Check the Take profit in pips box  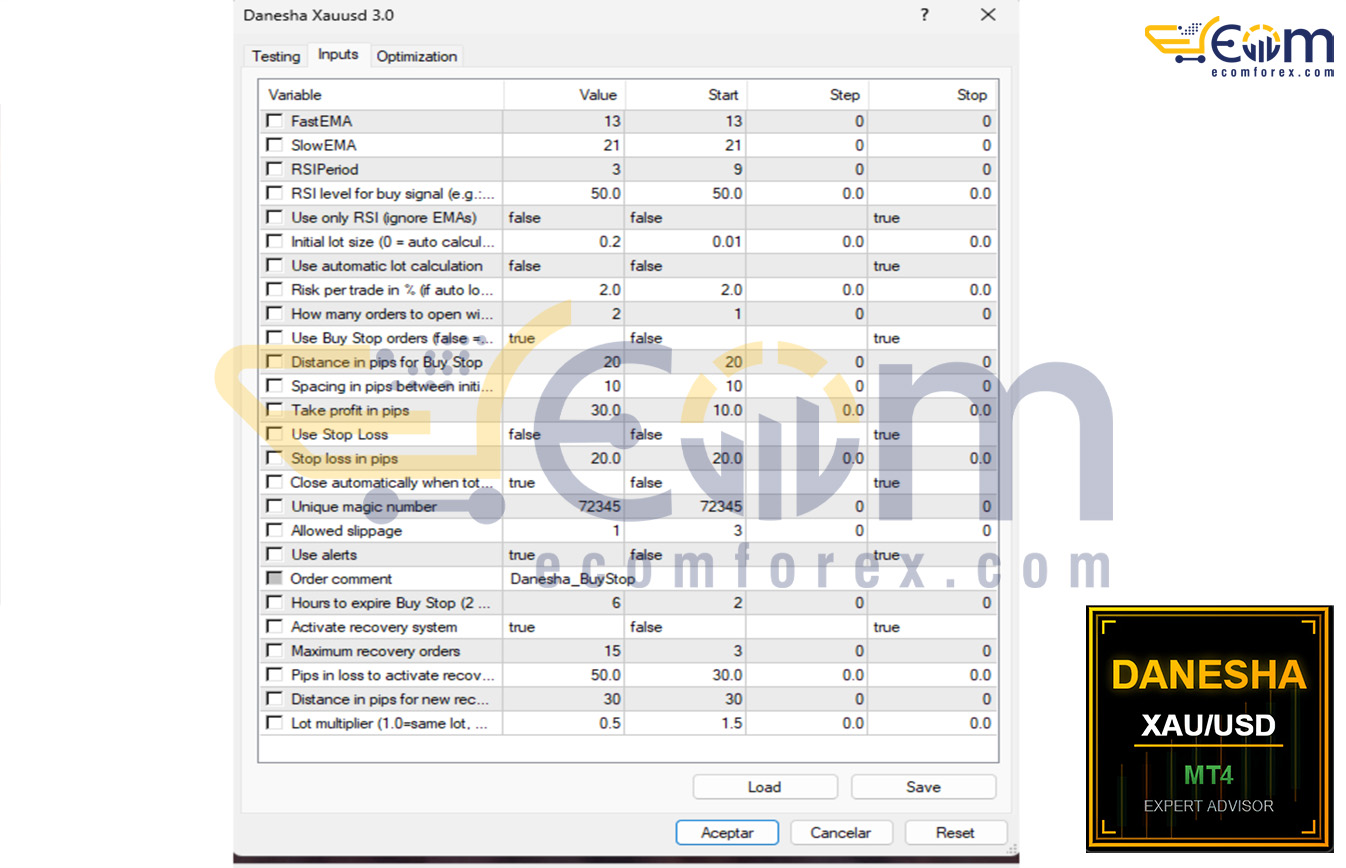275,410
